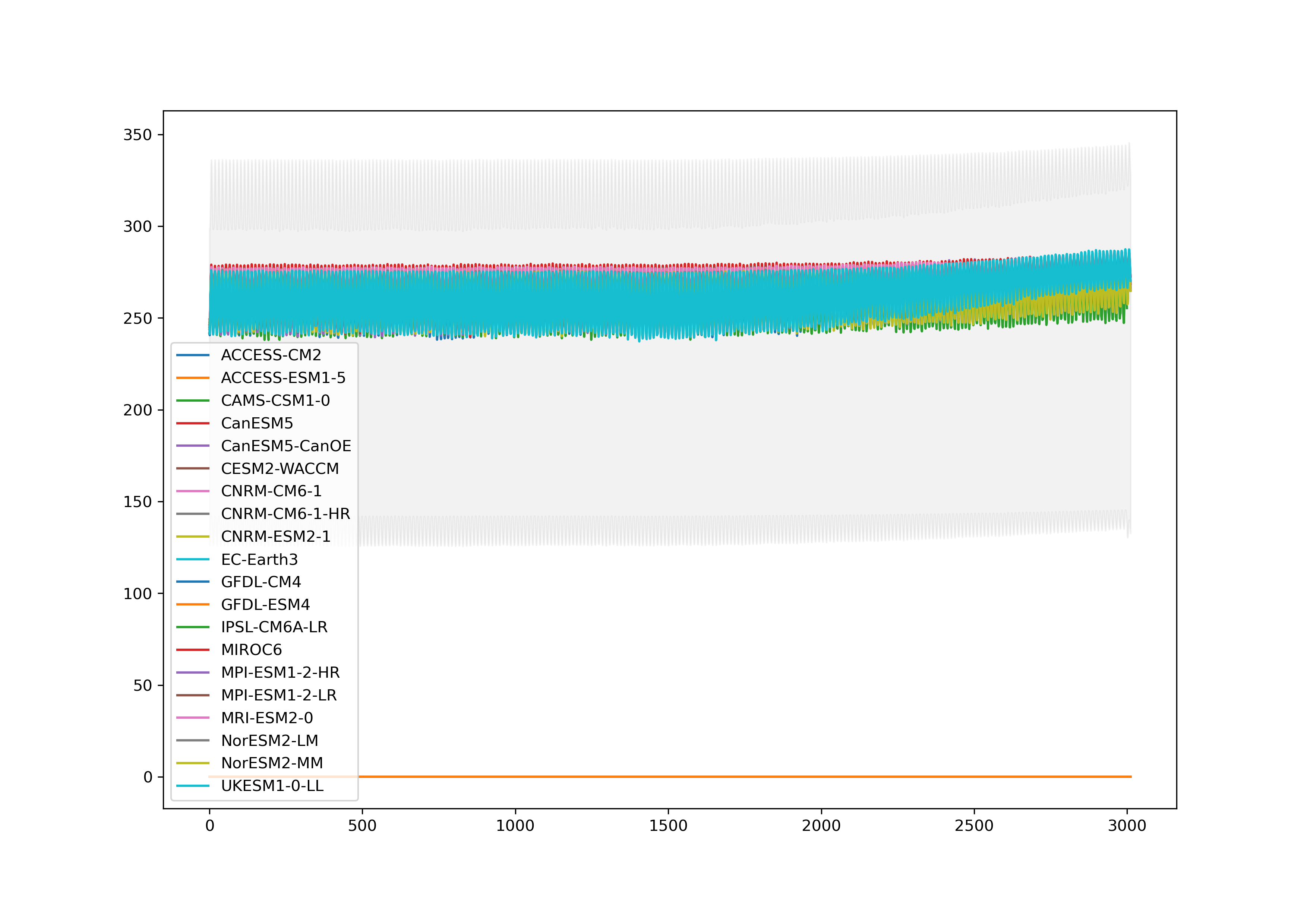Select the MPI-ESM1-2-HR legend entry

(x=280, y=673)
